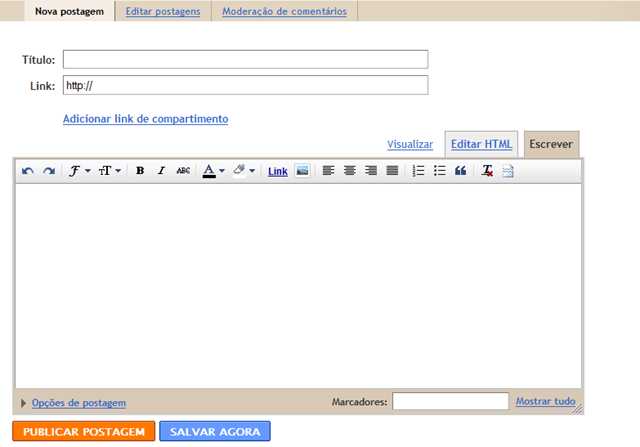Expand Opções de postagem section
Viewport: 640px width, 447px height.
(73, 403)
